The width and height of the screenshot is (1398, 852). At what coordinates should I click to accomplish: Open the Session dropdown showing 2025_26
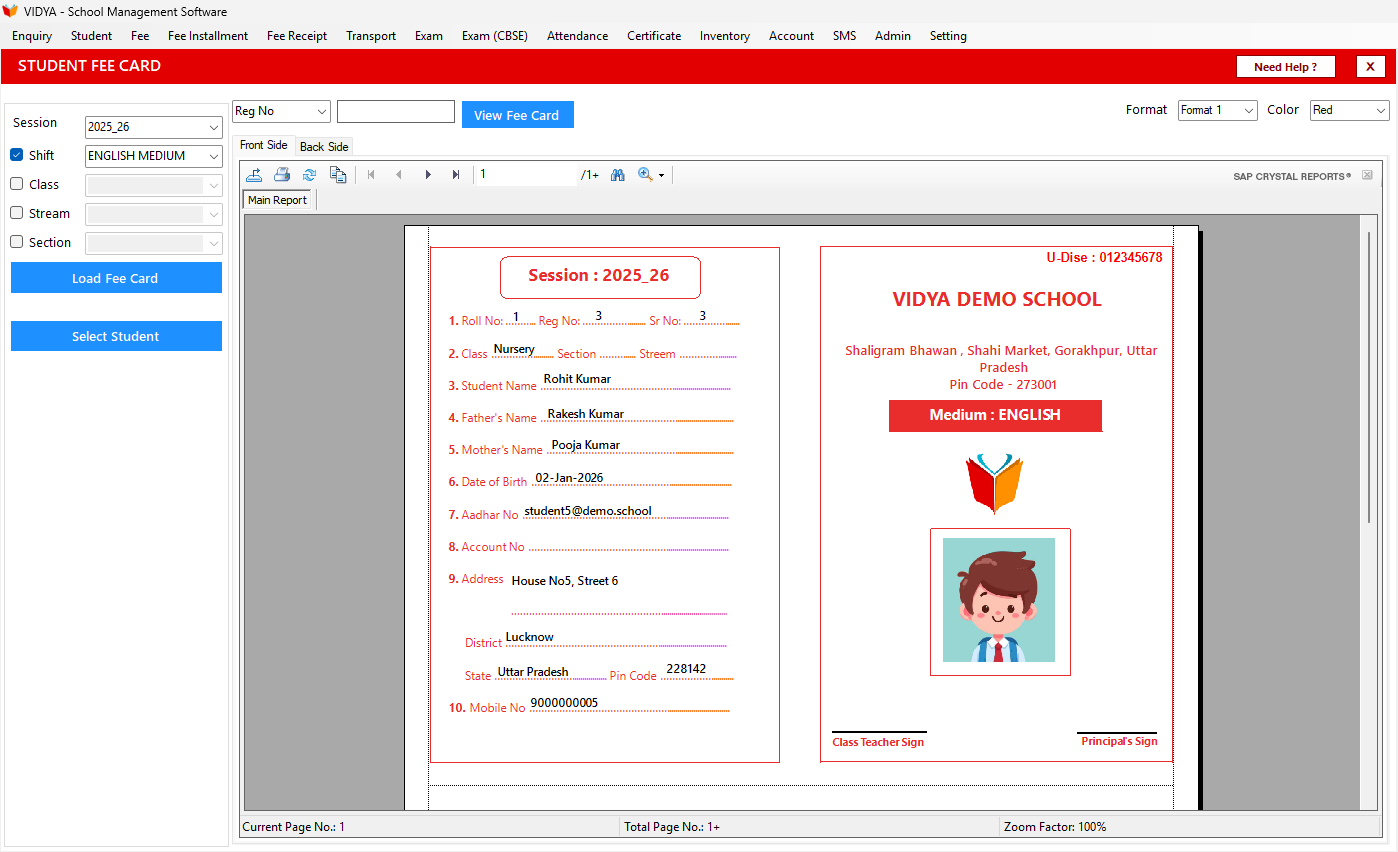[x=154, y=127]
